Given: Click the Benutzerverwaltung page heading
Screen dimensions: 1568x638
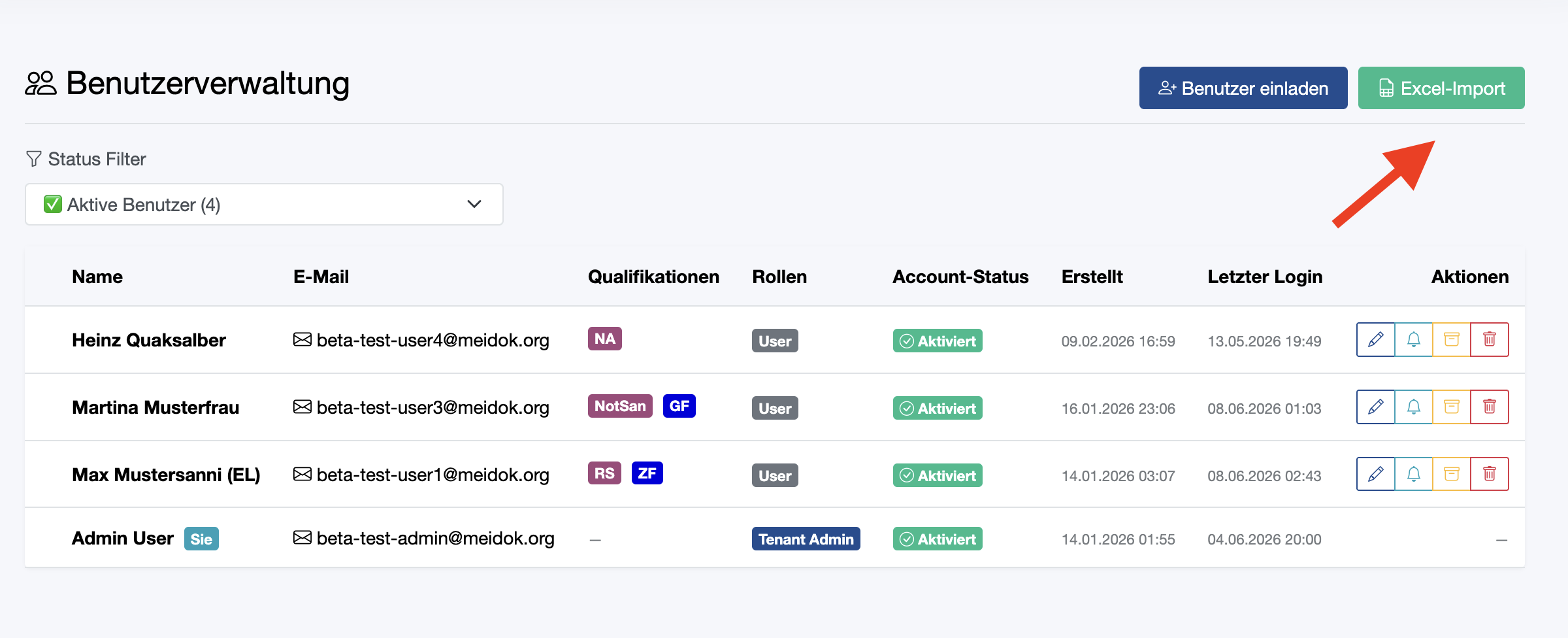Looking at the screenshot, I should click(x=208, y=84).
